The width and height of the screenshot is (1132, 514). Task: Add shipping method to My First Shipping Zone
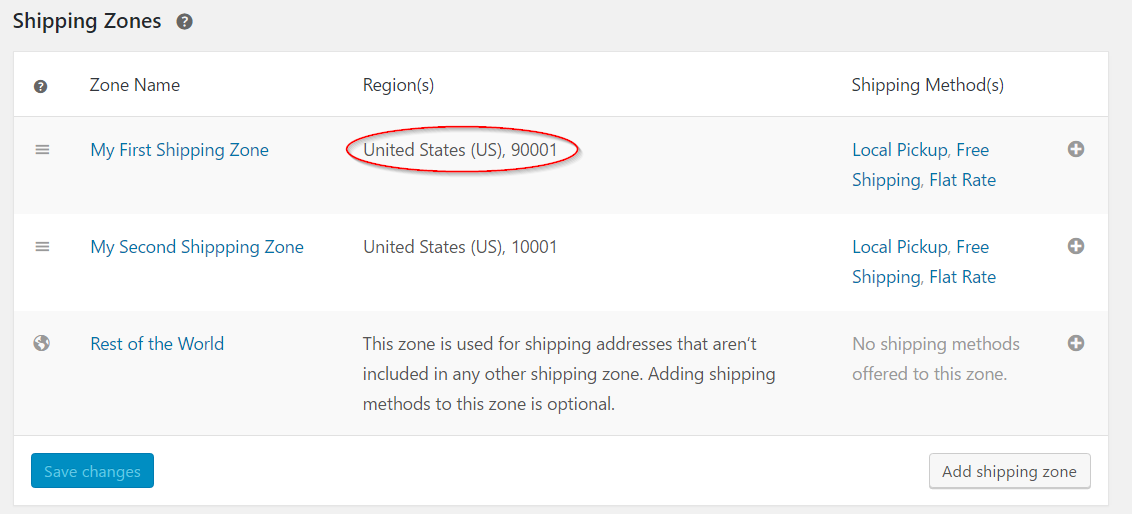pyautogui.click(x=1076, y=150)
